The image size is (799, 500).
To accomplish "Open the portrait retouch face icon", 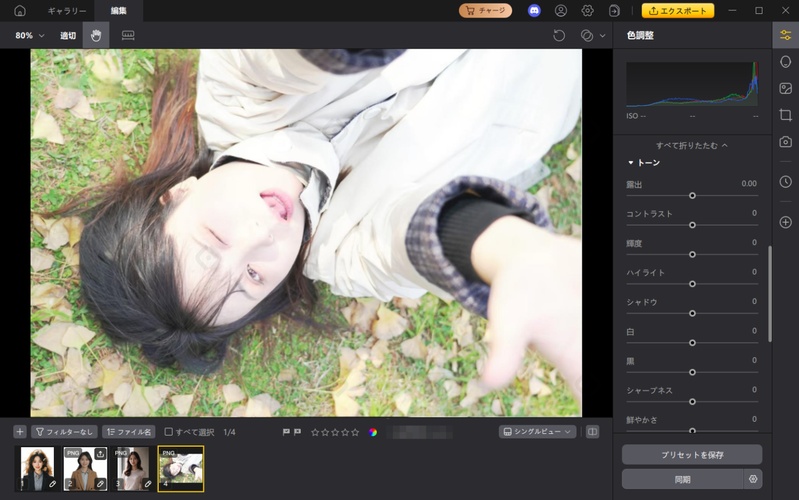I will [x=785, y=62].
